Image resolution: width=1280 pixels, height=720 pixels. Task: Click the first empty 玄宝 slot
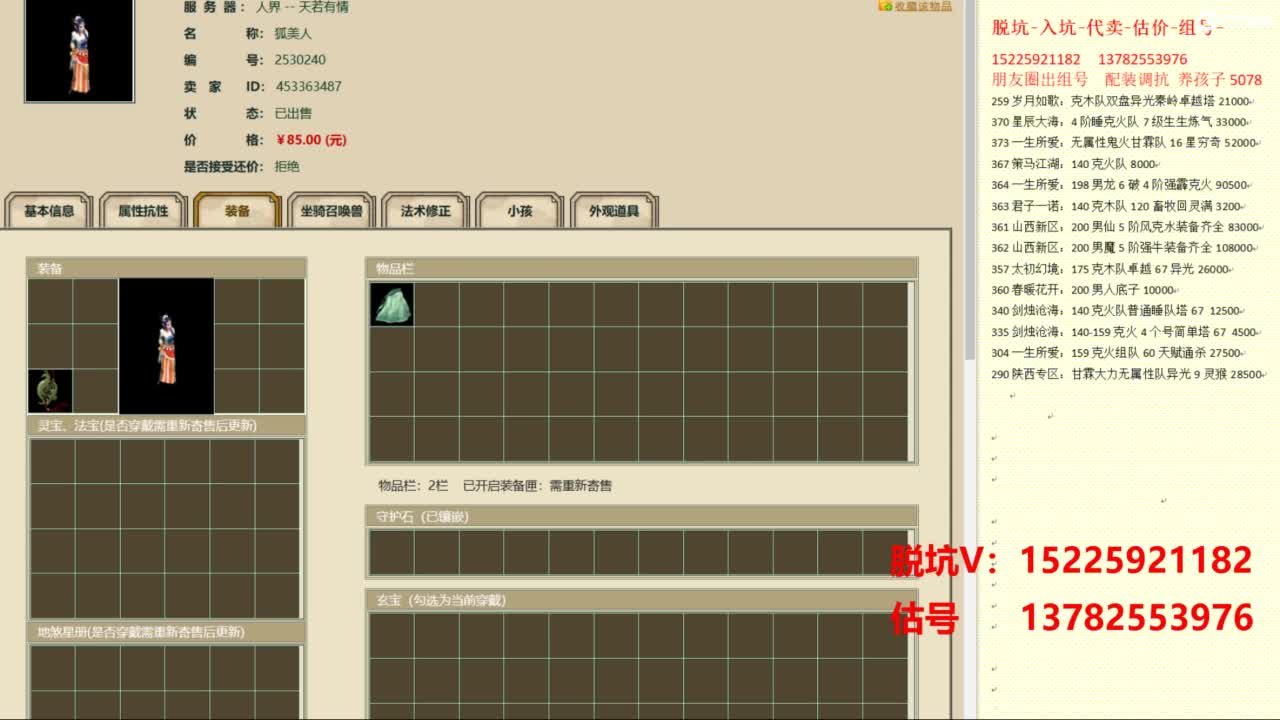[392, 635]
